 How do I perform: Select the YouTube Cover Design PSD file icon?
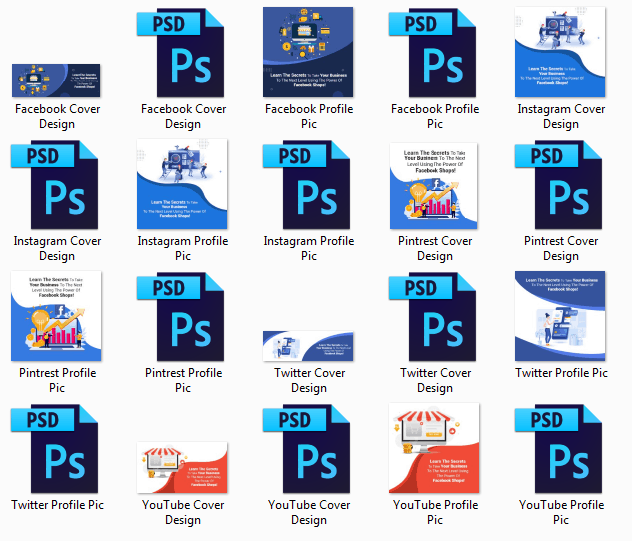tap(308, 449)
